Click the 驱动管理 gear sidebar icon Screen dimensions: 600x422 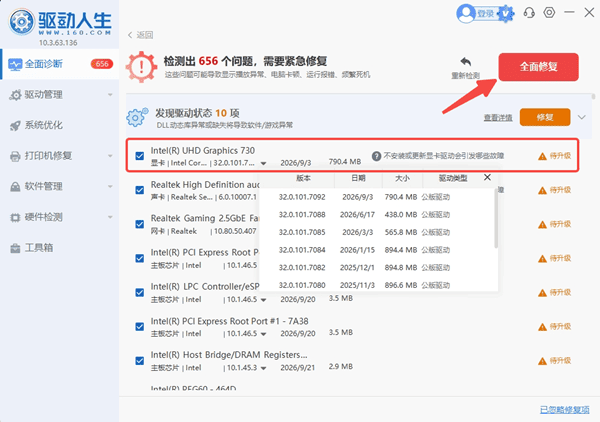(x=15, y=95)
